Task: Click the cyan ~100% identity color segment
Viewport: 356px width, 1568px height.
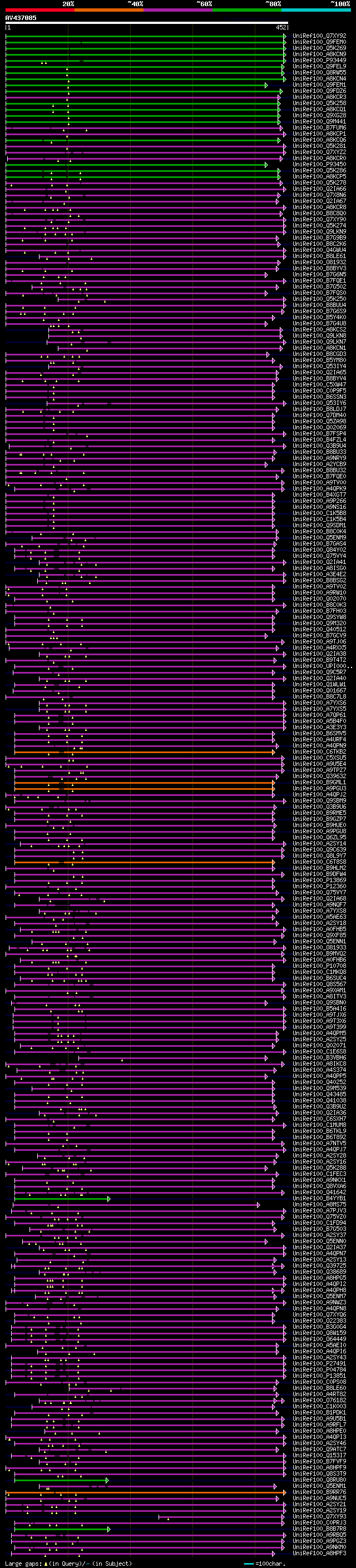Action: (x=316, y=10)
